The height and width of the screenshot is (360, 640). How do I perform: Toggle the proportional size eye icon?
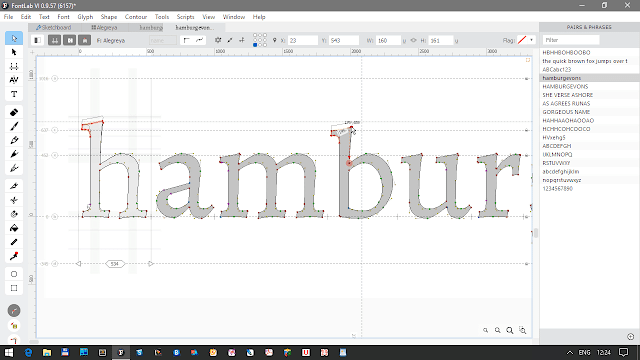pos(413,40)
